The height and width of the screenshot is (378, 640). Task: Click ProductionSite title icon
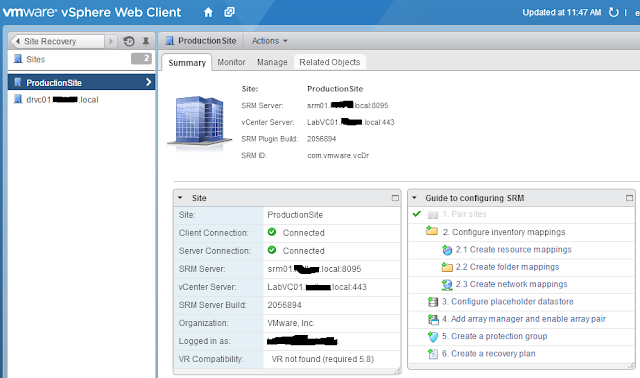(170, 41)
